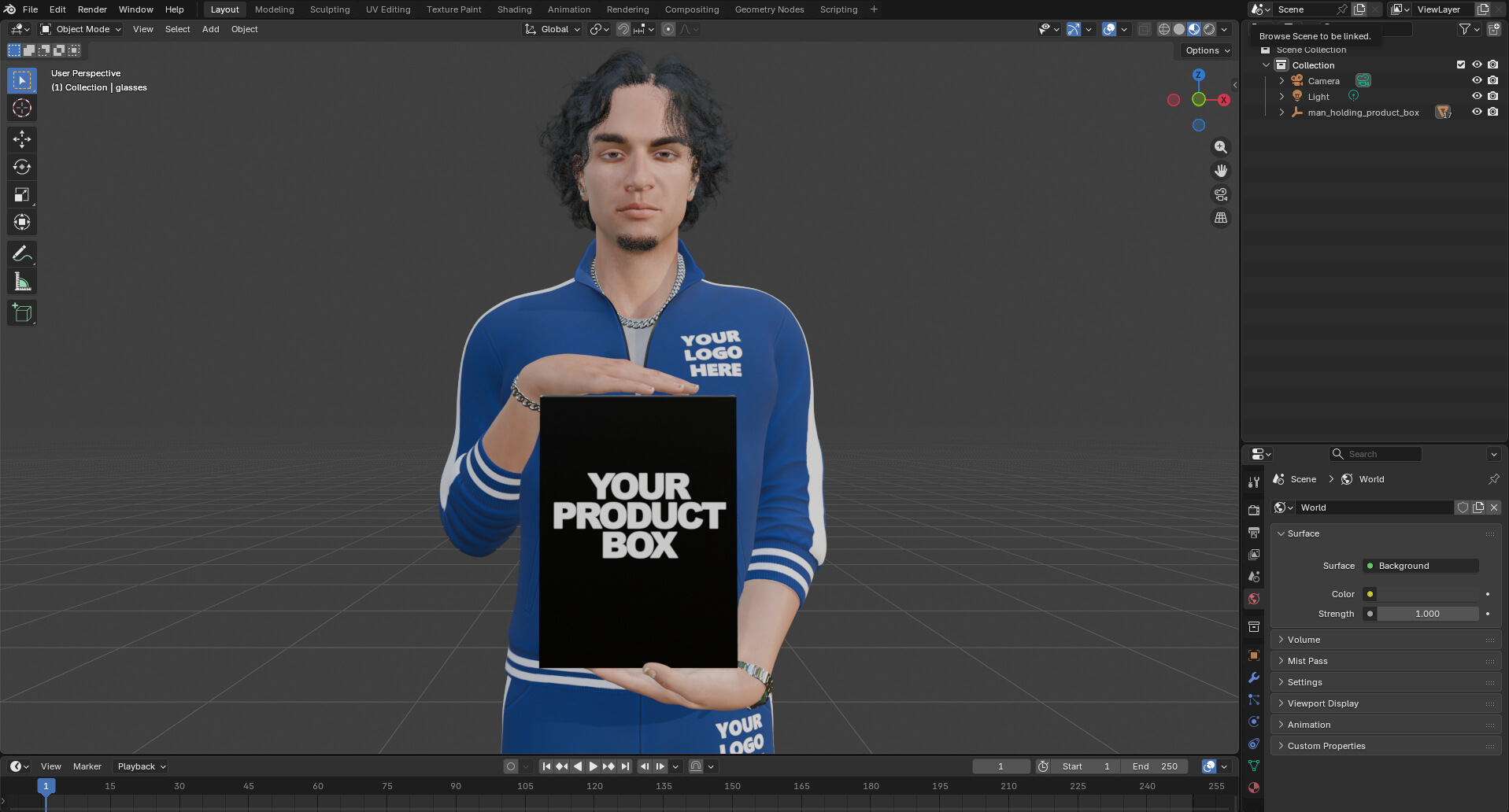Toggle camera view icon in viewport
The height and width of the screenshot is (812, 1509).
click(1221, 194)
